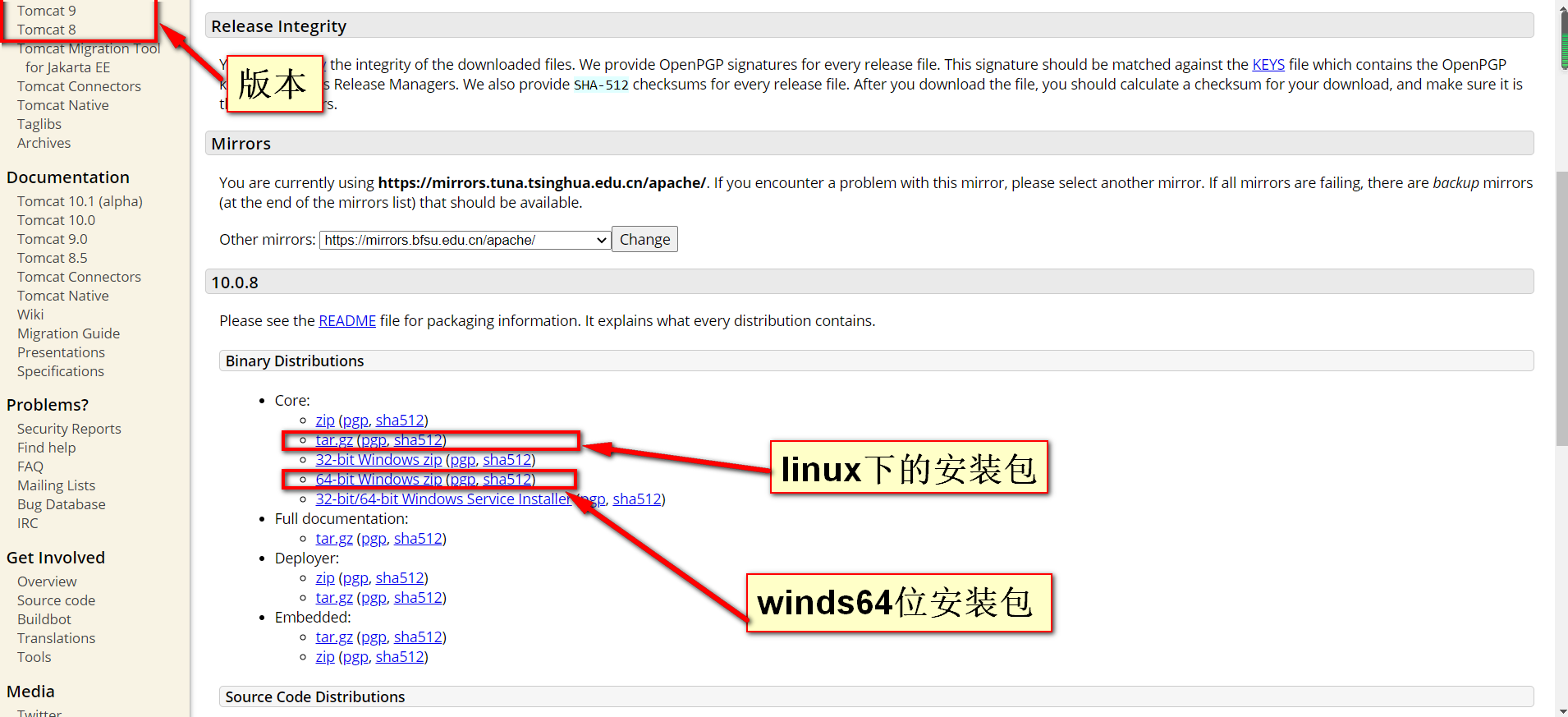Viewport: 1568px width, 717px height.
Task: Open the KEYS file link
Action: (1268, 65)
